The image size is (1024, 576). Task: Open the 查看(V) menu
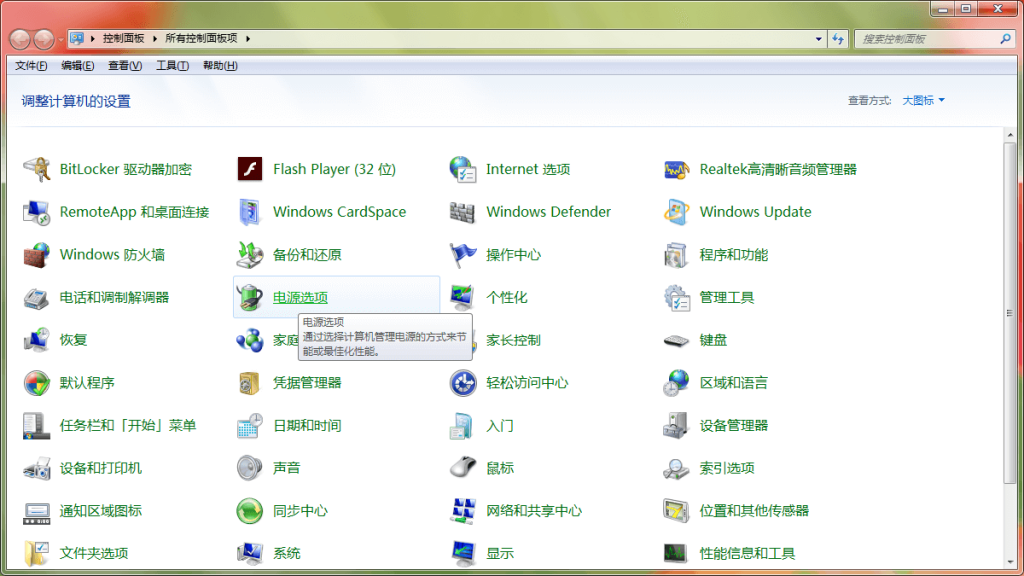click(125, 65)
